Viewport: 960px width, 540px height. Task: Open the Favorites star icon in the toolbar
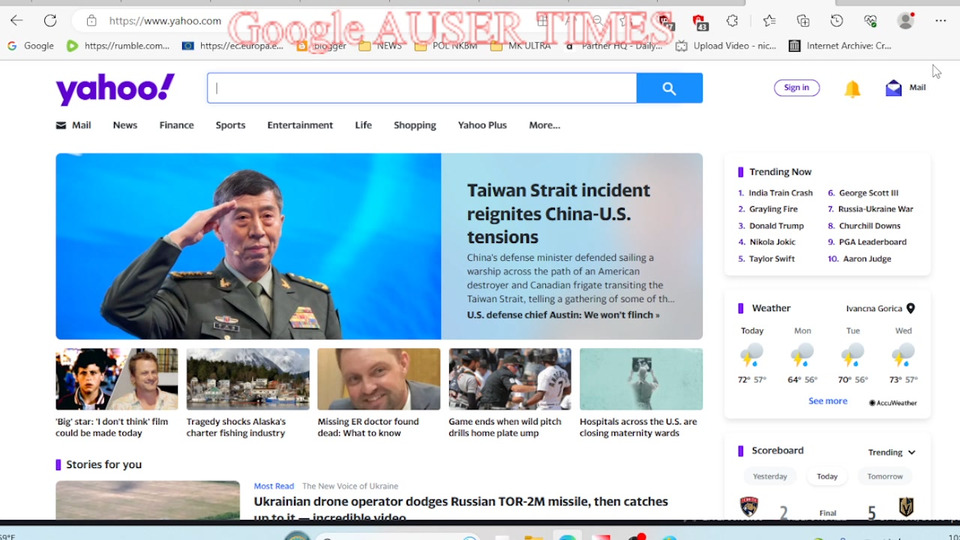click(770, 21)
